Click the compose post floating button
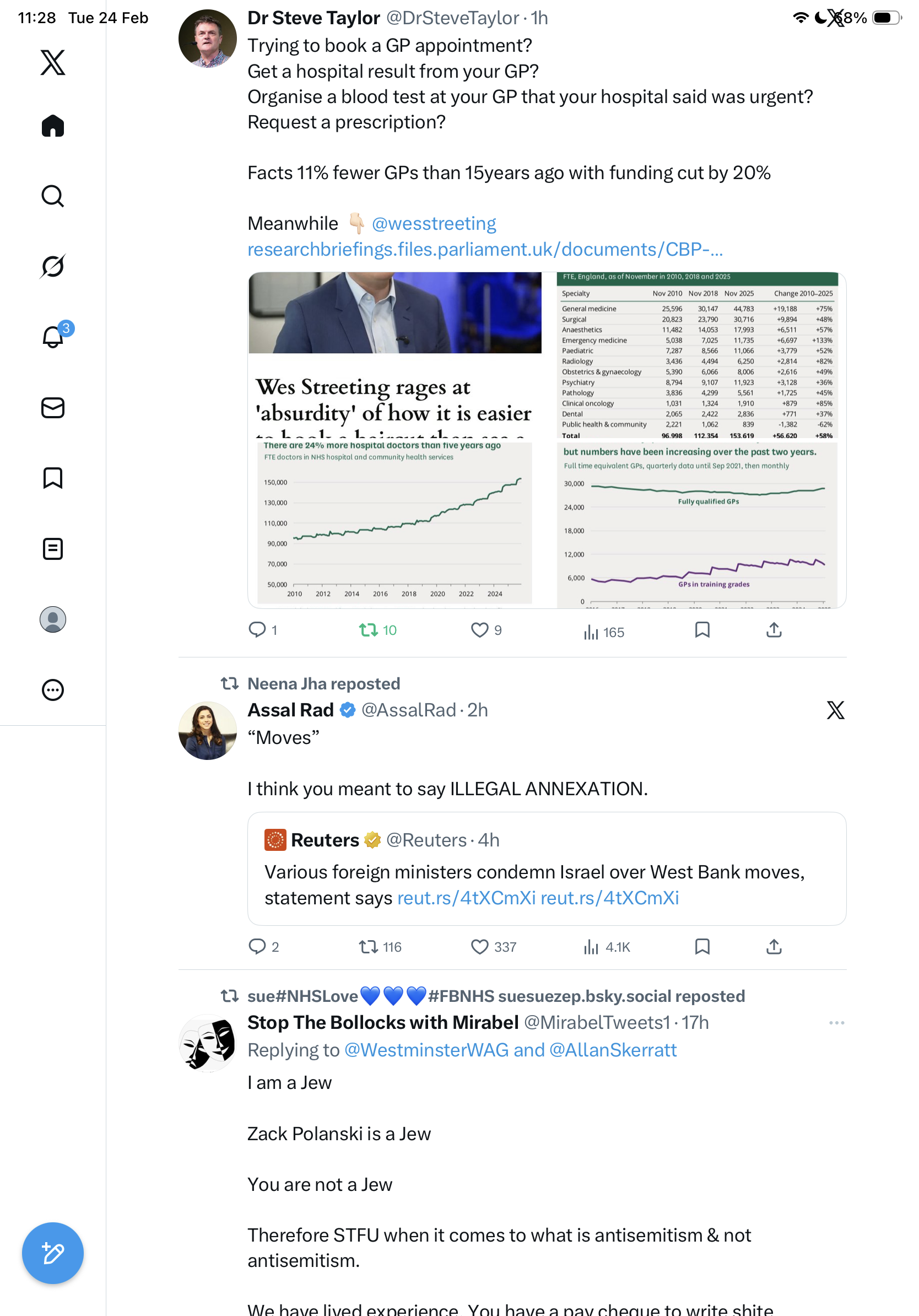 click(53, 1253)
